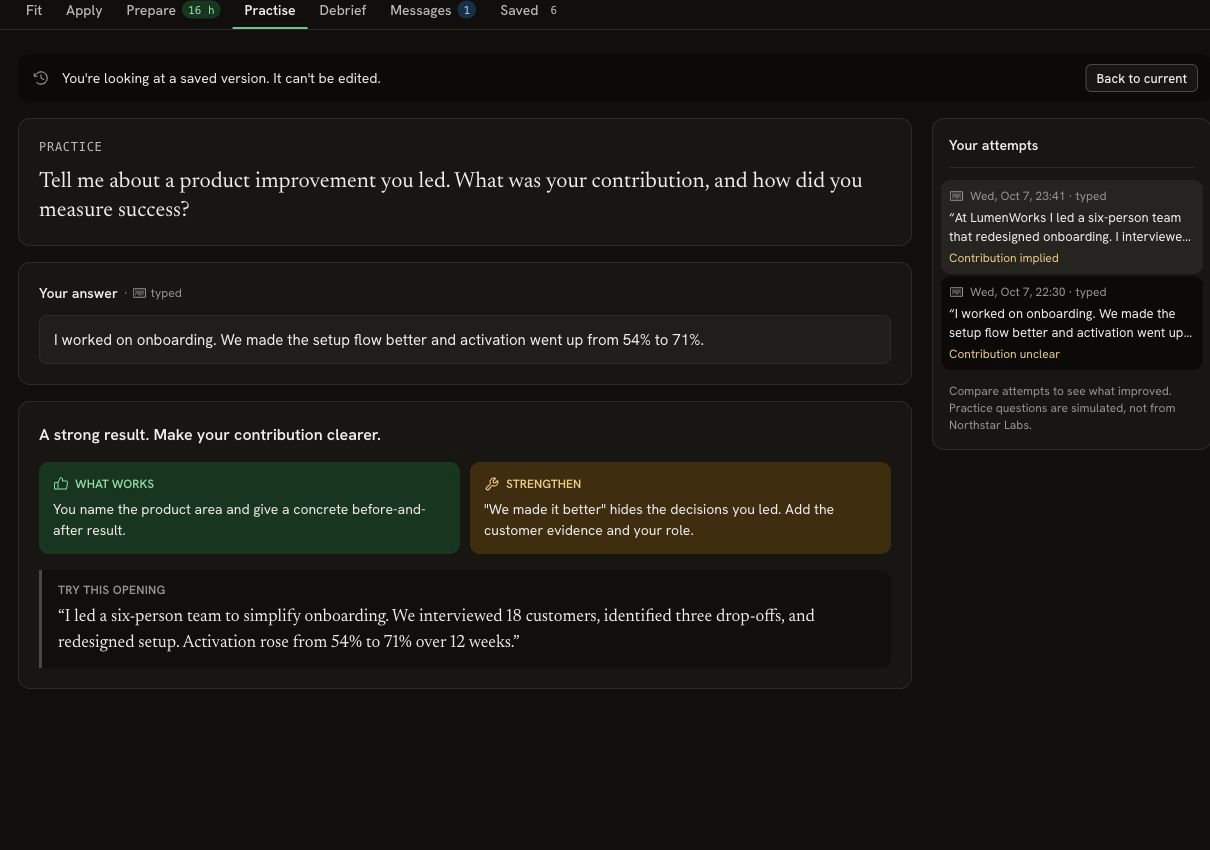This screenshot has width=1210, height=850.
Task: Select the Practise tab
Action: point(270,10)
